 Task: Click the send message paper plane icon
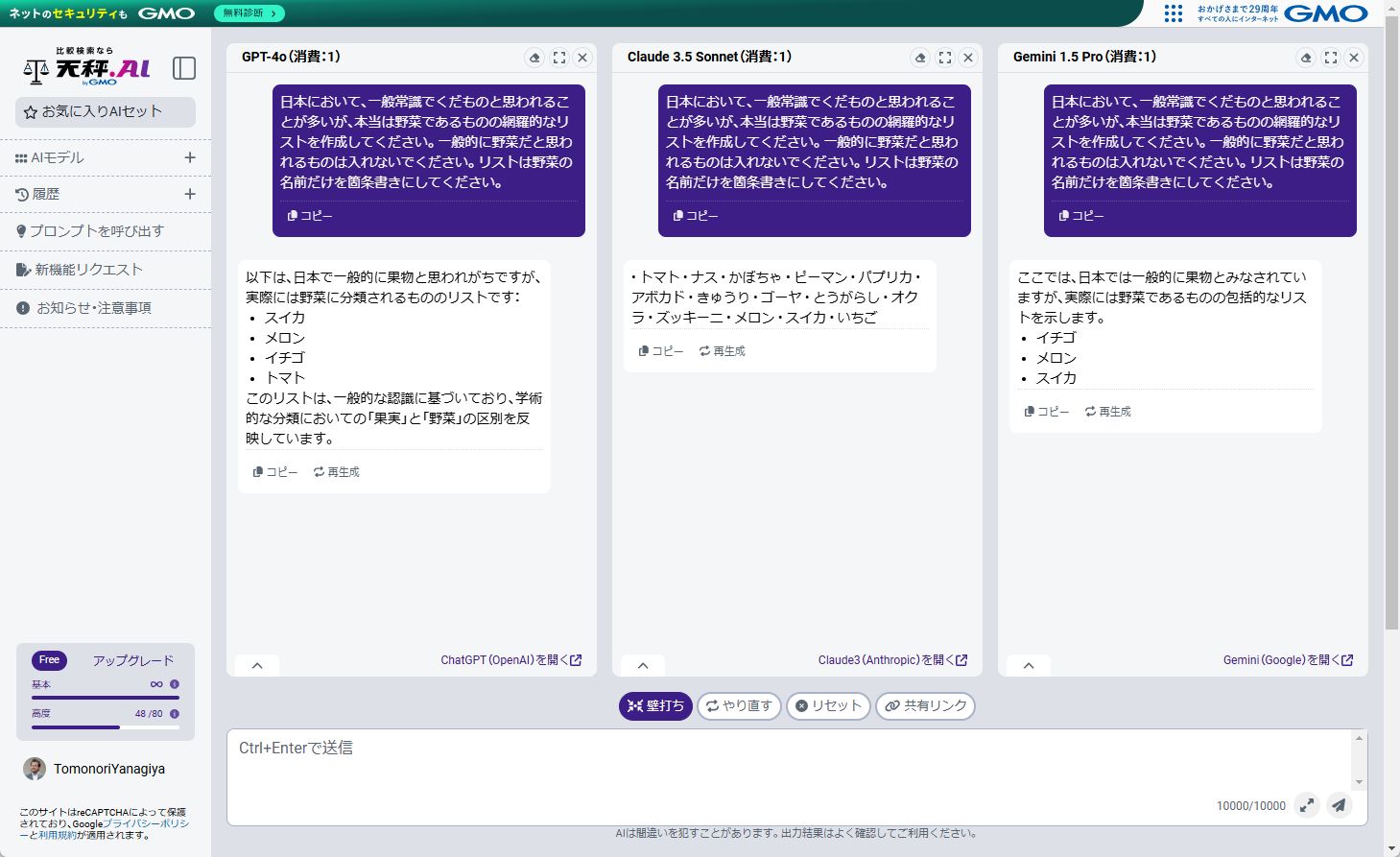pyautogui.click(x=1339, y=805)
